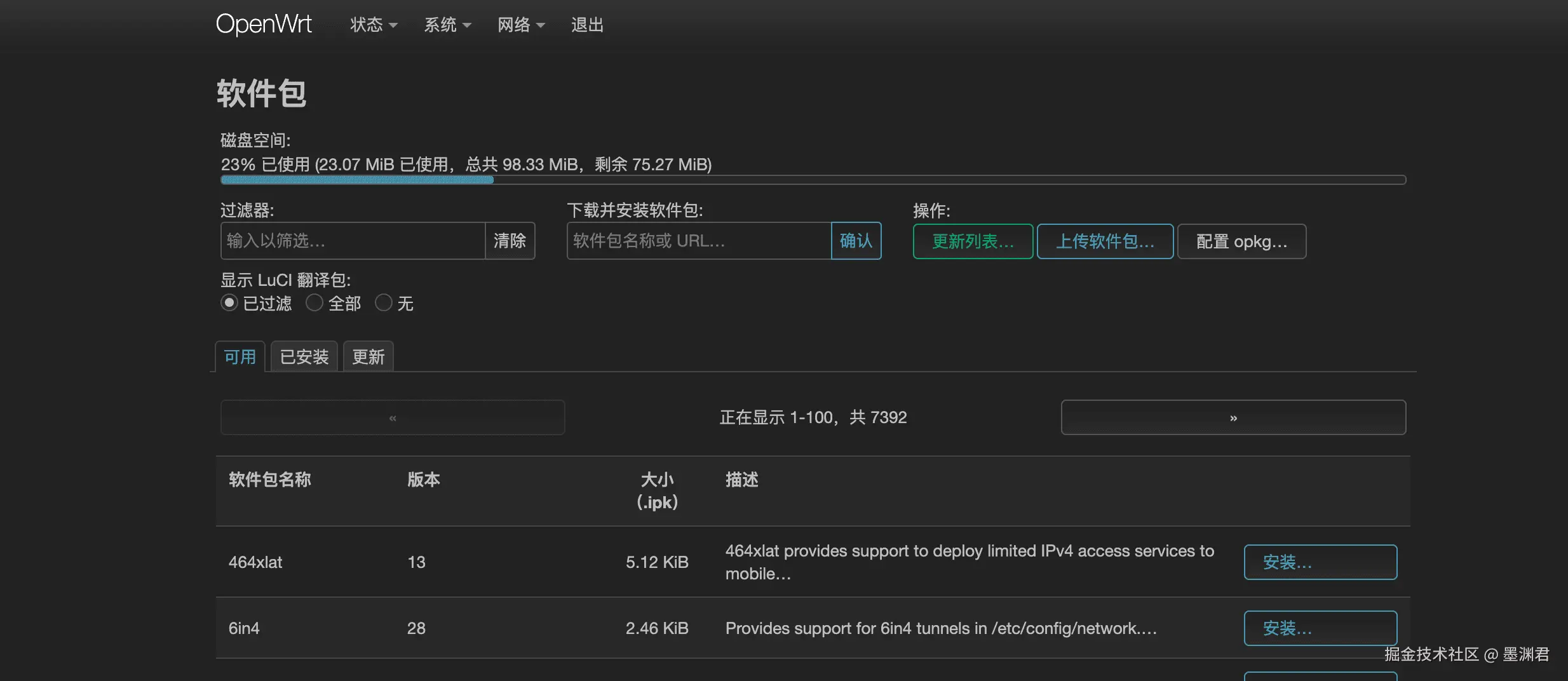Switch to the 可用 tab

(240, 357)
